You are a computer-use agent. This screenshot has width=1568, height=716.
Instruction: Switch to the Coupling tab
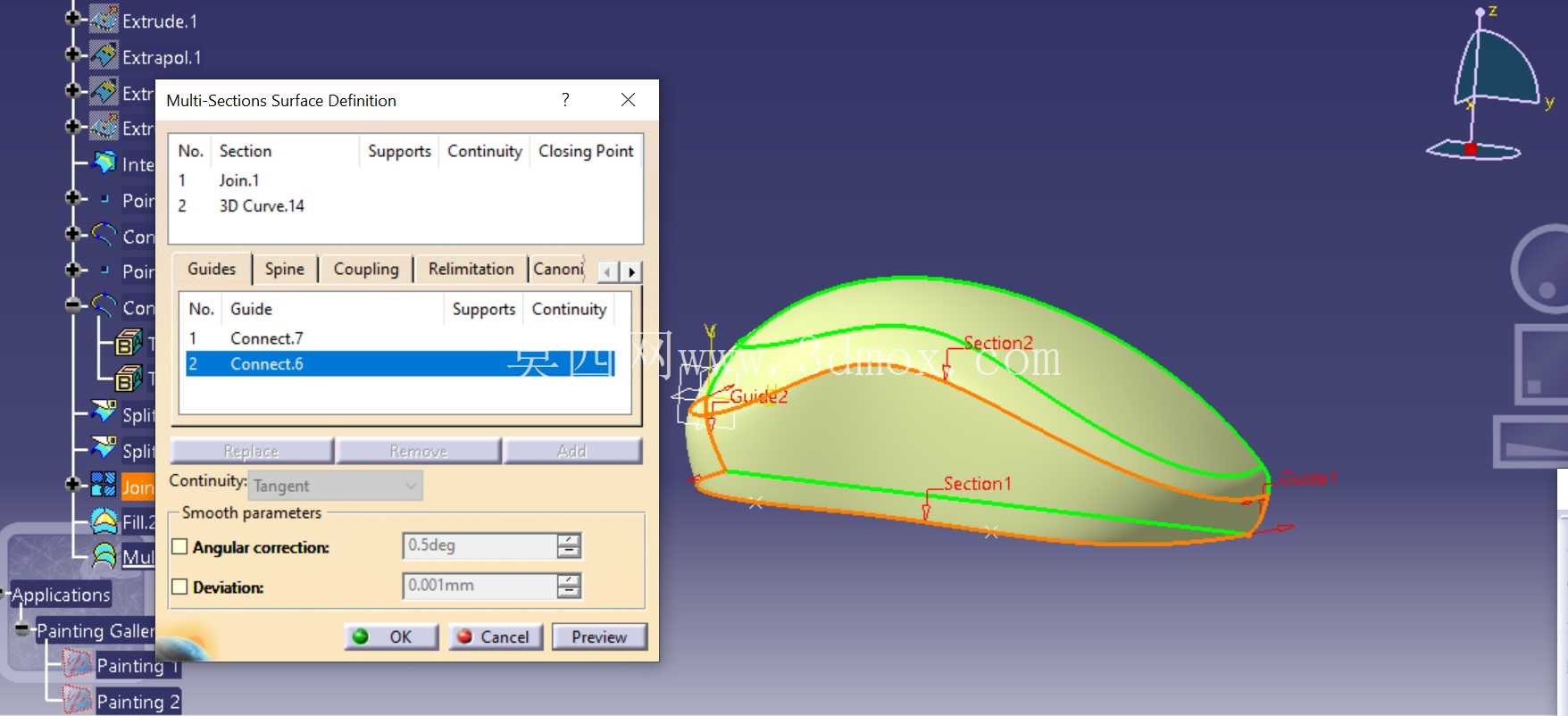pyautogui.click(x=366, y=269)
